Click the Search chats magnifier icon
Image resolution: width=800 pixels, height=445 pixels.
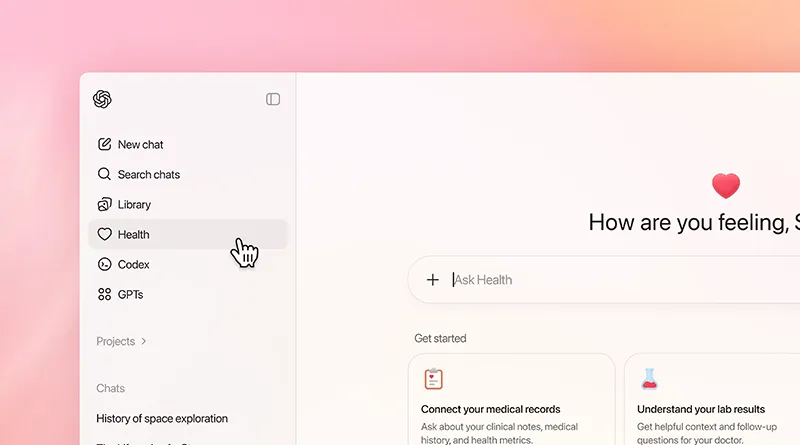[104, 174]
